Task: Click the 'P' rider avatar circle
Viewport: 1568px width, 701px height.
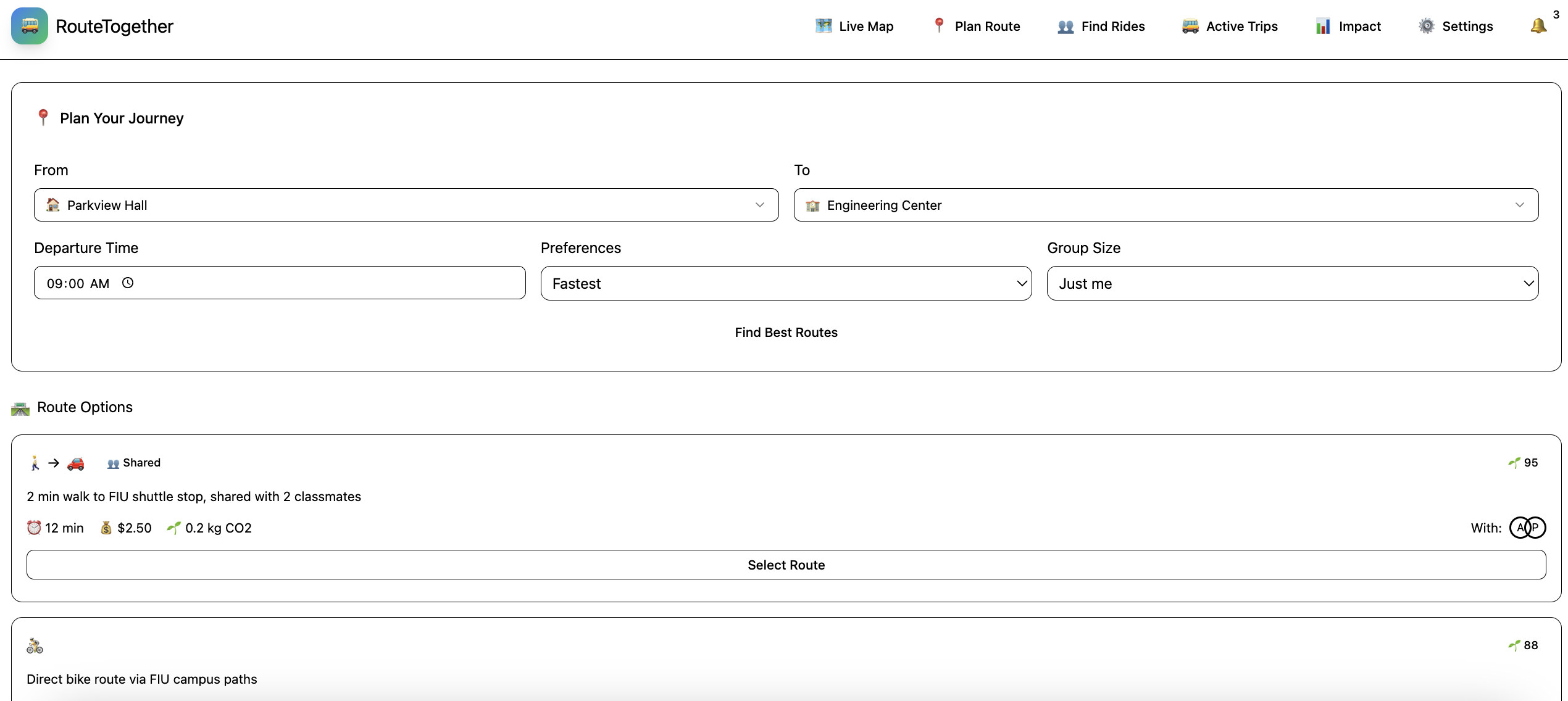Action: [1537, 528]
